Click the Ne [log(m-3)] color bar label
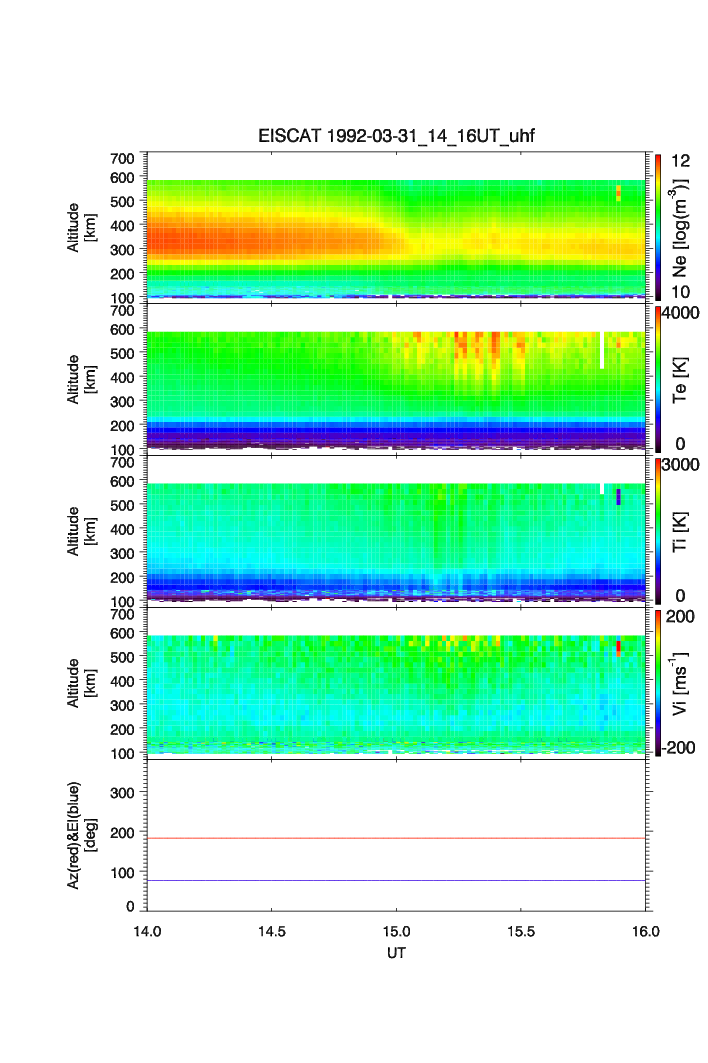The image size is (708, 1063). coord(680,228)
